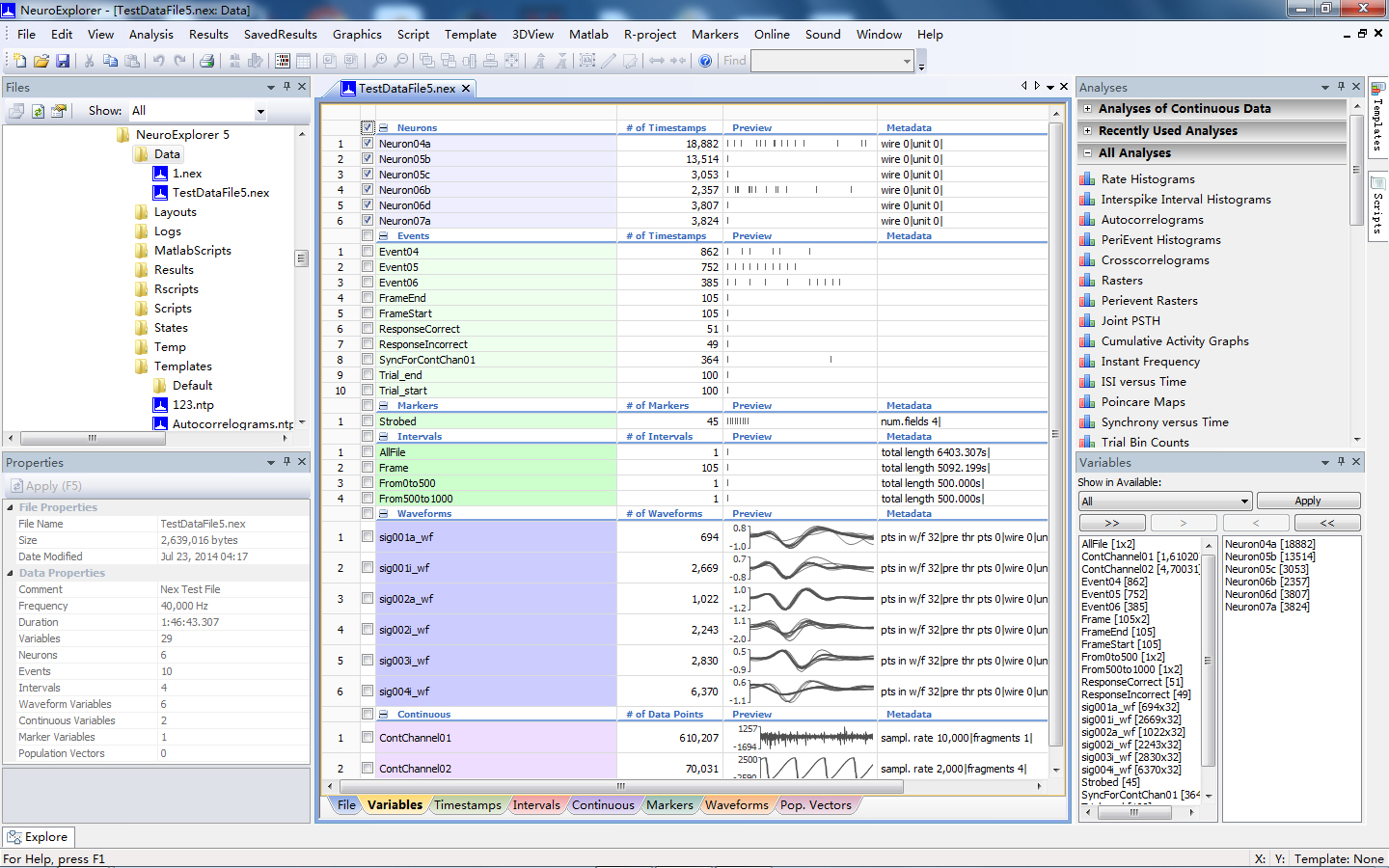Screen dimensions: 1389x868
Task: Click the >> add all variables button
Action: pyautogui.click(x=1112, y=523)
